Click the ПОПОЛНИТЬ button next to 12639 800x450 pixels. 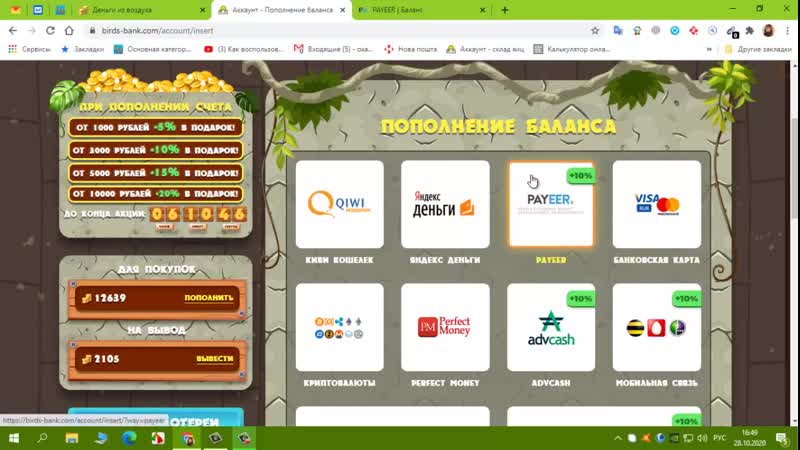(209, 297)
